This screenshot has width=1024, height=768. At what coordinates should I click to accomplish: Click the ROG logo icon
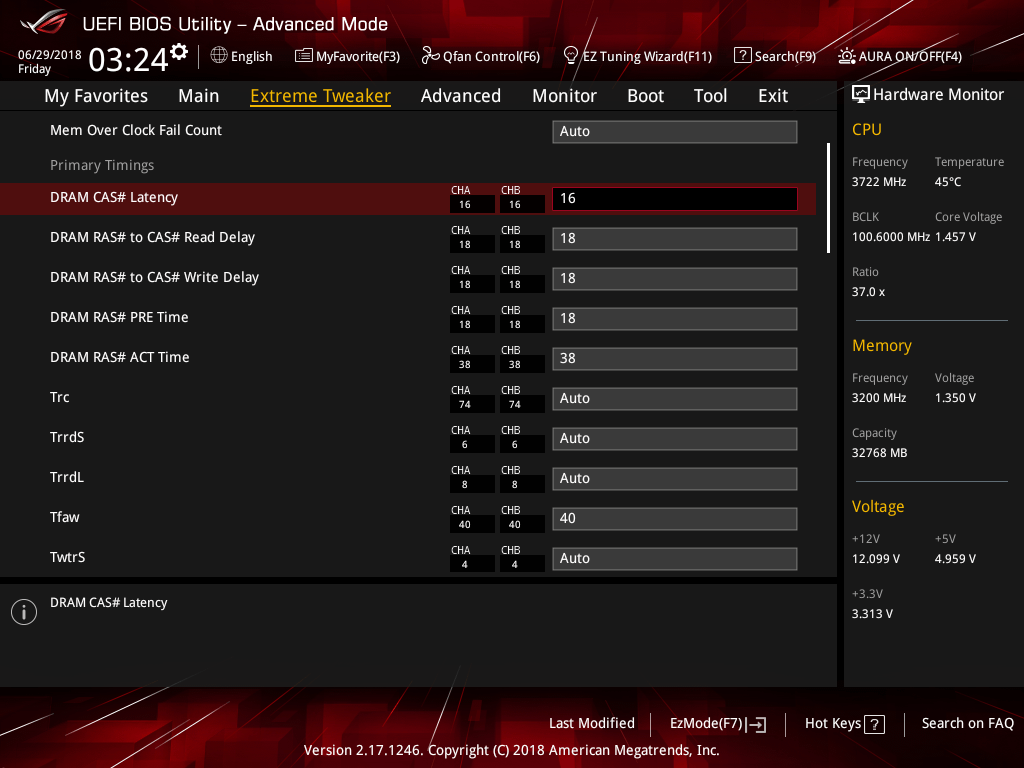pos(44,22)
